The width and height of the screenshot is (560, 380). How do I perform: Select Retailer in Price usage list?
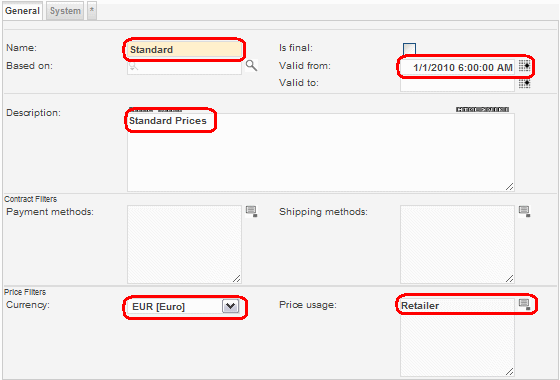420,306
